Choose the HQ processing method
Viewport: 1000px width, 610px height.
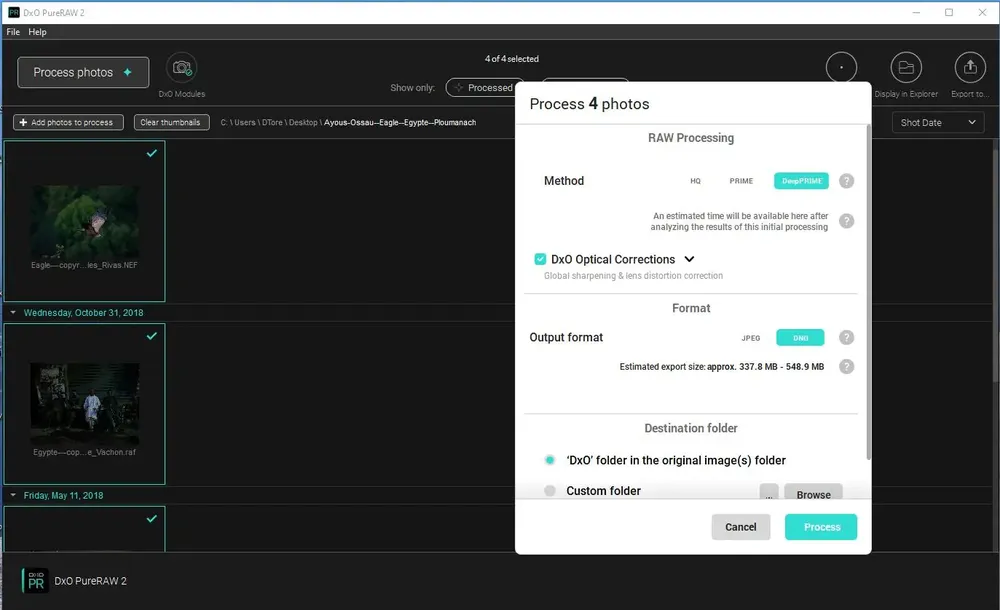click(695, 181)
